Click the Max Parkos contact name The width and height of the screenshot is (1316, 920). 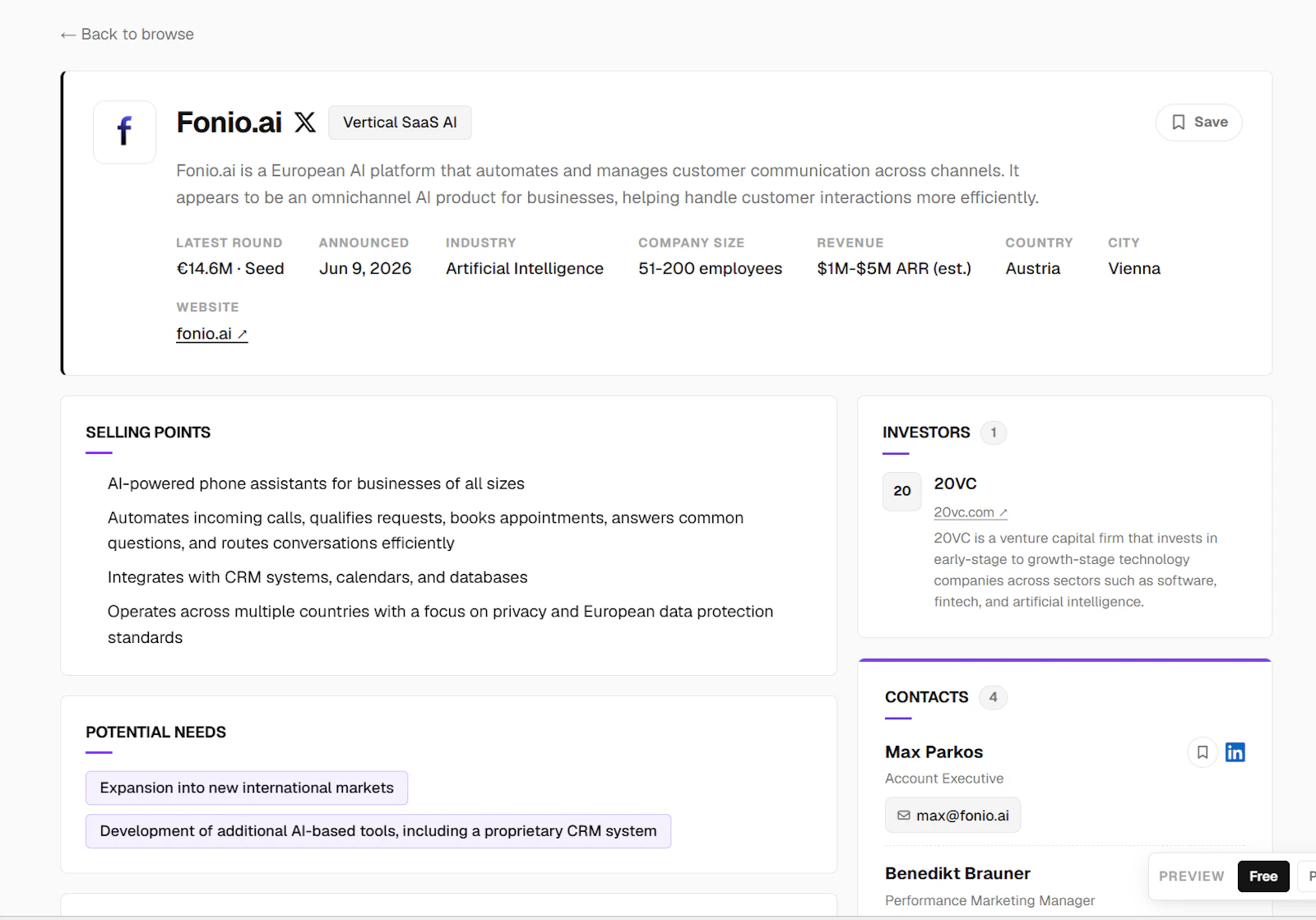[x=934, y=752]
